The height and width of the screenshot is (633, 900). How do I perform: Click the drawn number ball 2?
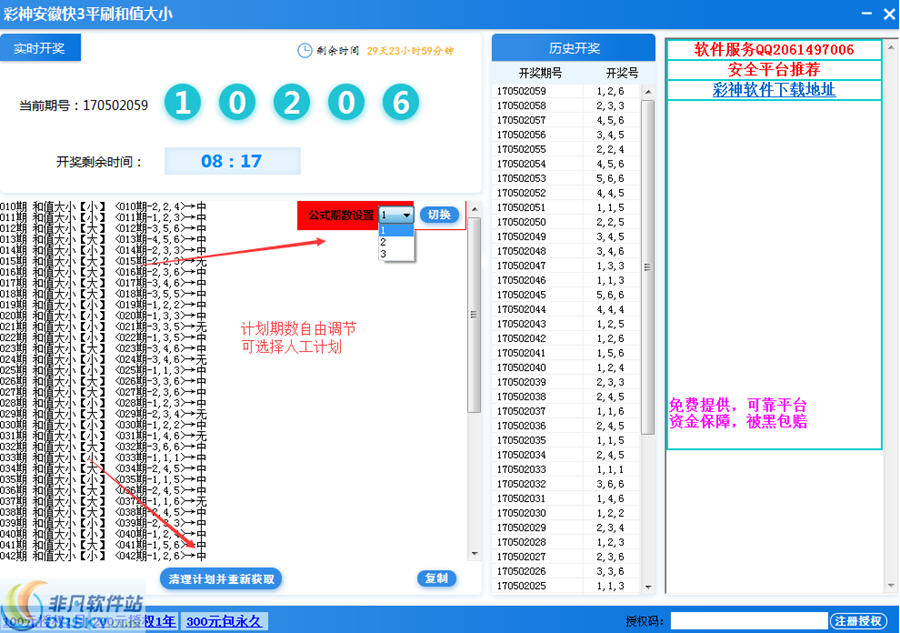click(292, 103)
